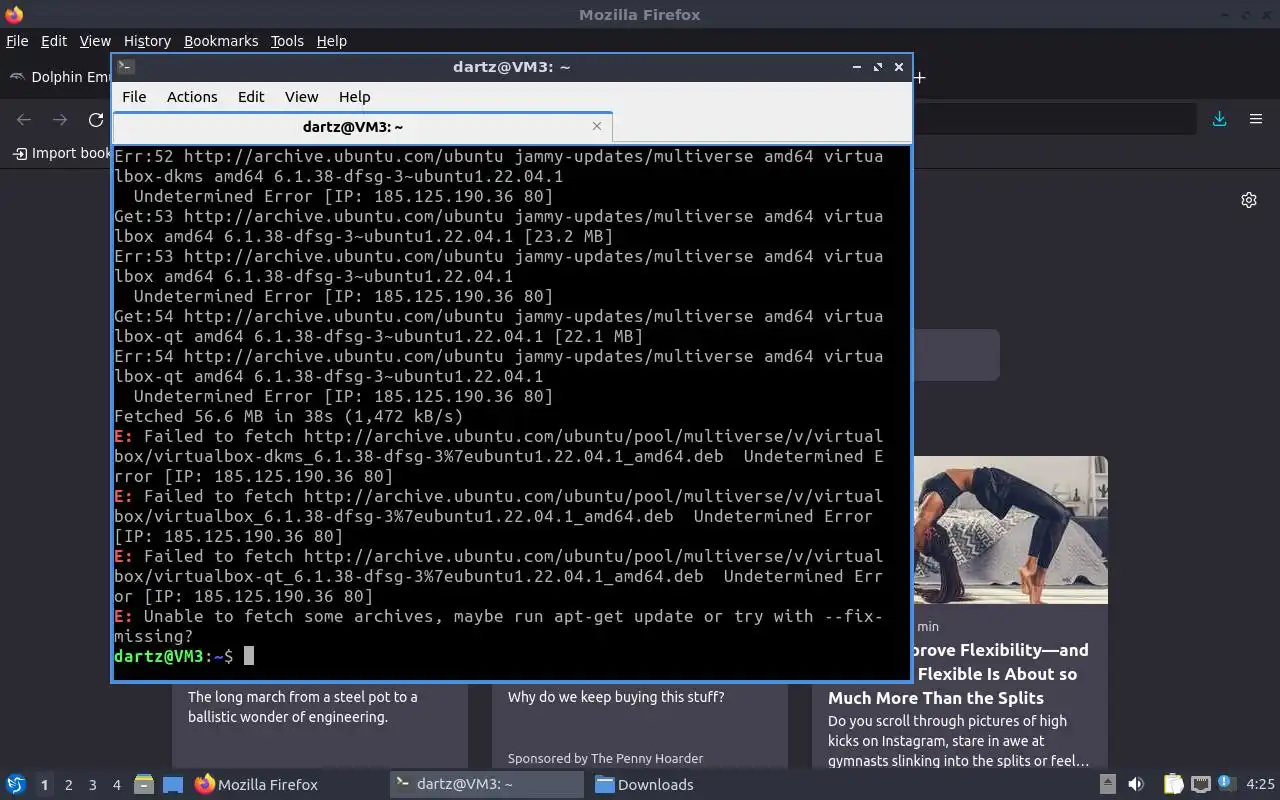Click the Firefox logo in title bar
Viewport: 1280px width, 800px height.
pos(14,14)
